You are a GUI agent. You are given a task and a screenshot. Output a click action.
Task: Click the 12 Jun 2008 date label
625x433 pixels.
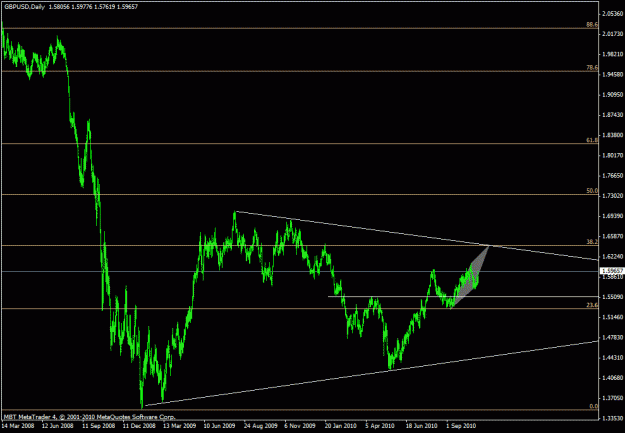58,426
